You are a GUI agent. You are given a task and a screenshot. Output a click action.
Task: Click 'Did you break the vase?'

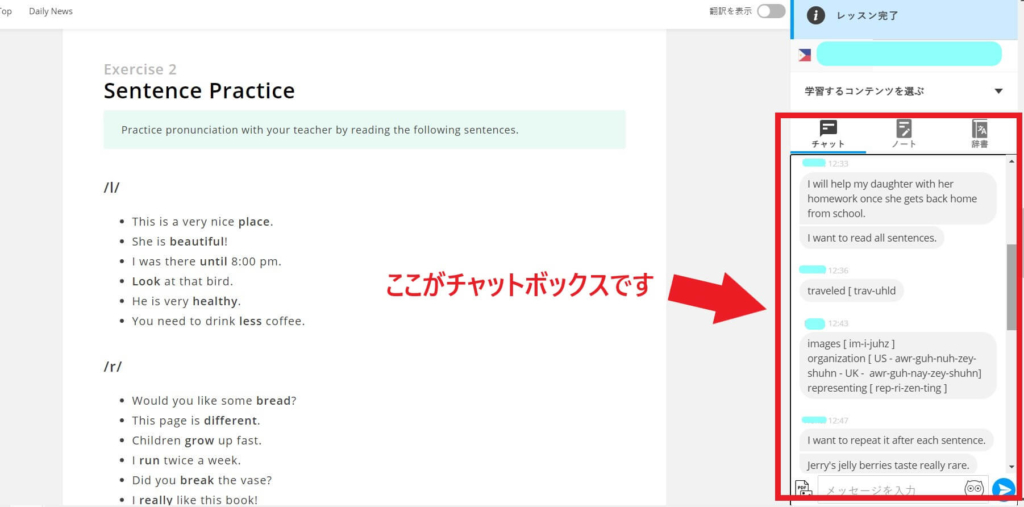coord(202,480)
